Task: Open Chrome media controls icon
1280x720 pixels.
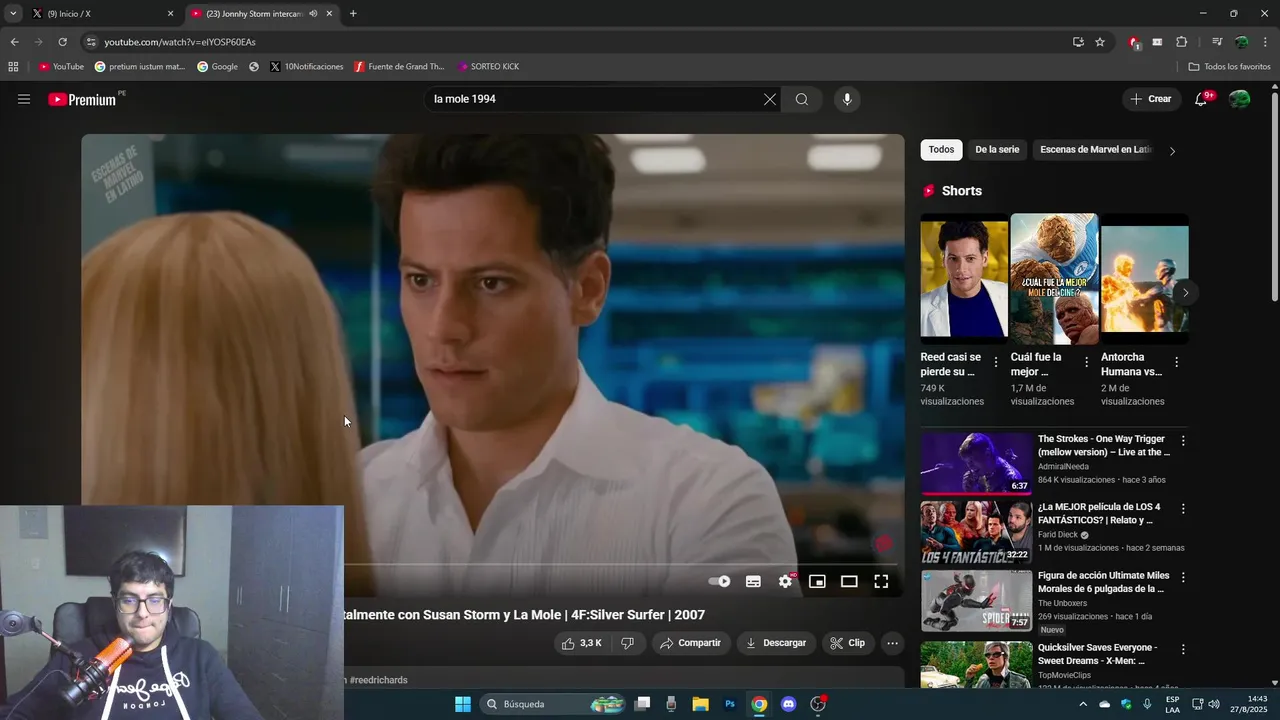Action: [1216, 42]
